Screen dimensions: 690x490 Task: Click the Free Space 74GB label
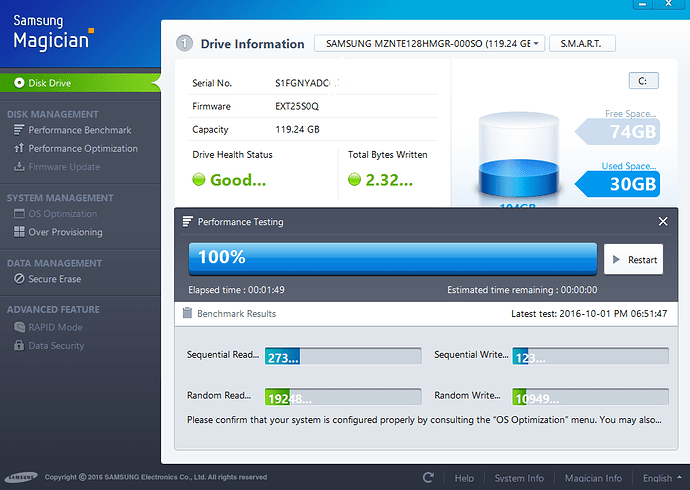click(618, 131)
